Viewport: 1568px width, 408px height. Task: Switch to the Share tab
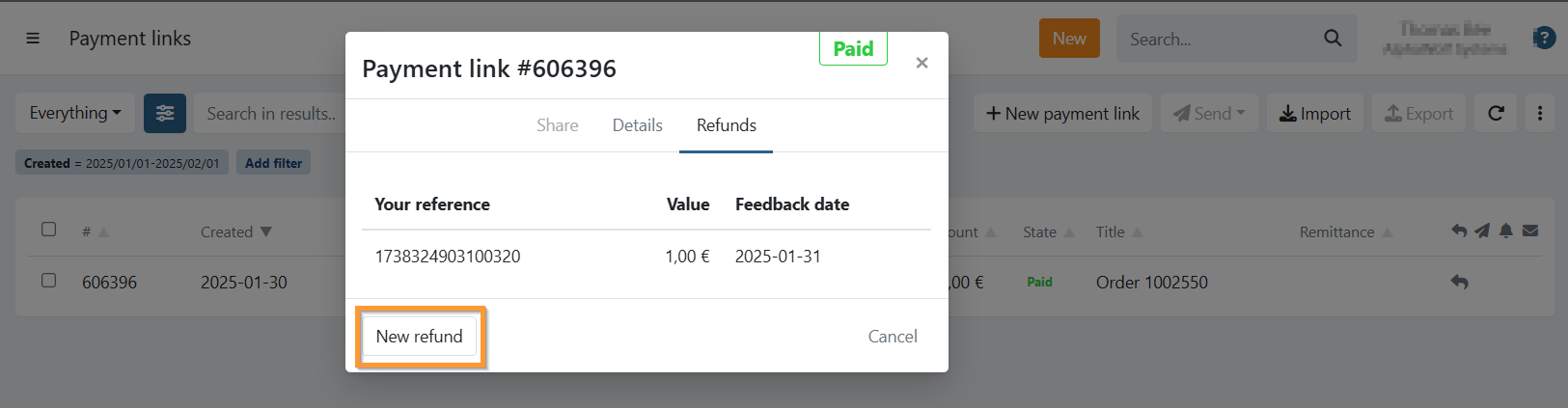(x=557, y=125)
